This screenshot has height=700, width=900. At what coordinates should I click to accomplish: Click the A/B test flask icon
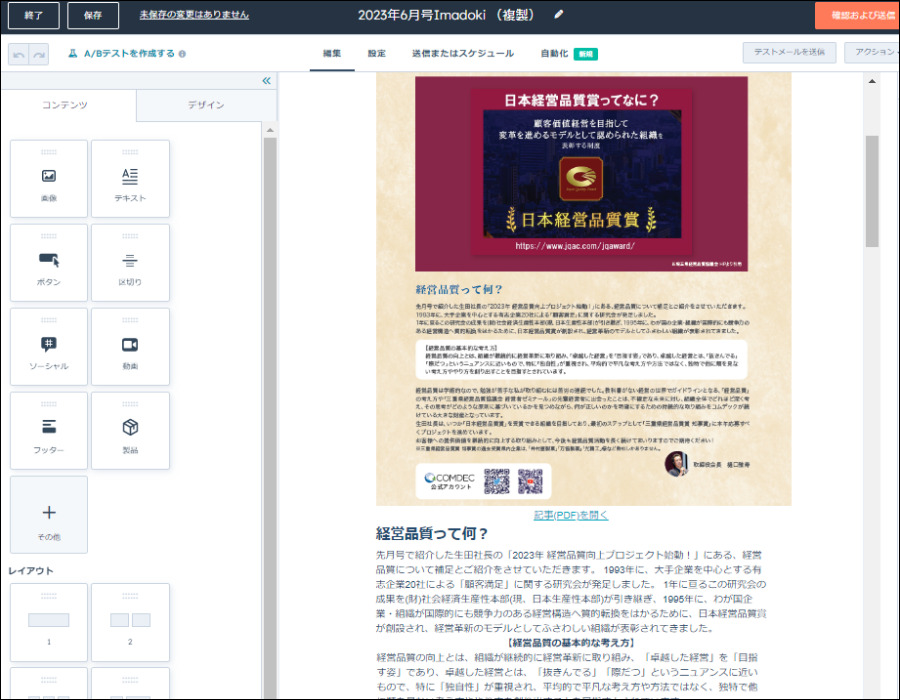72,53
